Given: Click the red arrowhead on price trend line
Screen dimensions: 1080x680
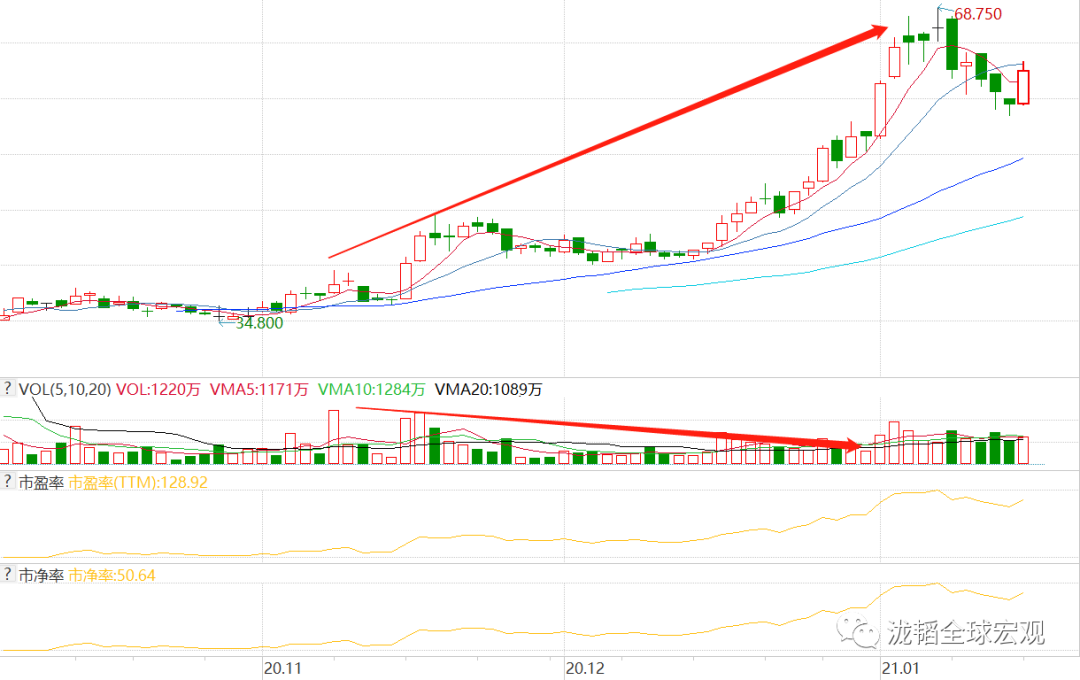Looking at the screenshot, I should point(877,32).
